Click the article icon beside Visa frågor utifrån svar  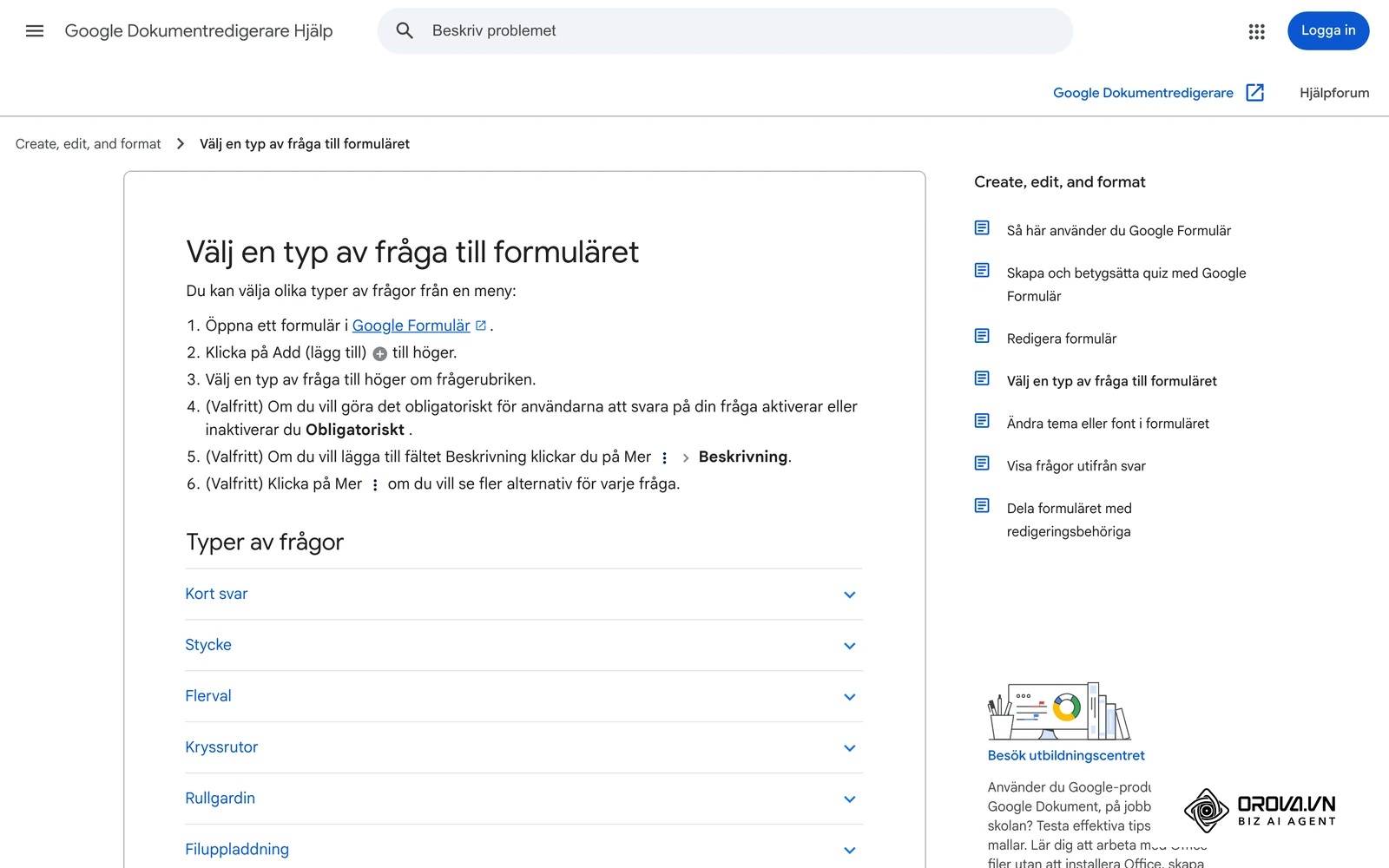pyautogui.click(x=982, y=464)
